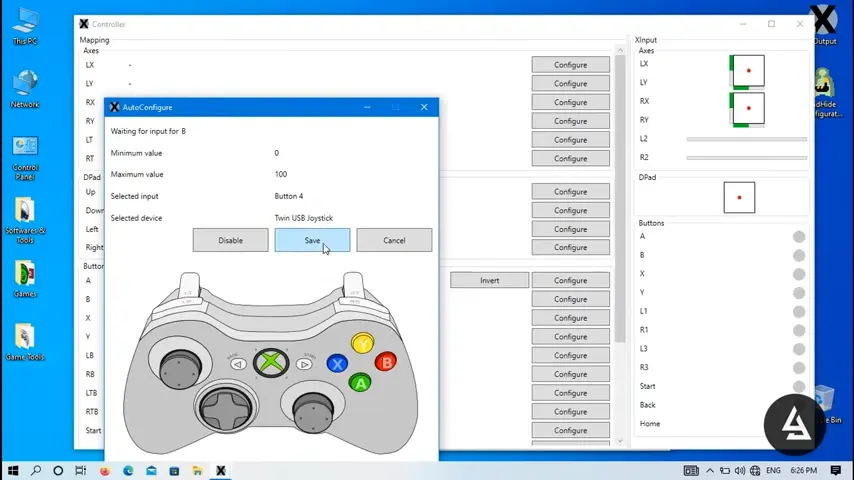Configure DPad Down mapping
854x480 pixels.
570,210
